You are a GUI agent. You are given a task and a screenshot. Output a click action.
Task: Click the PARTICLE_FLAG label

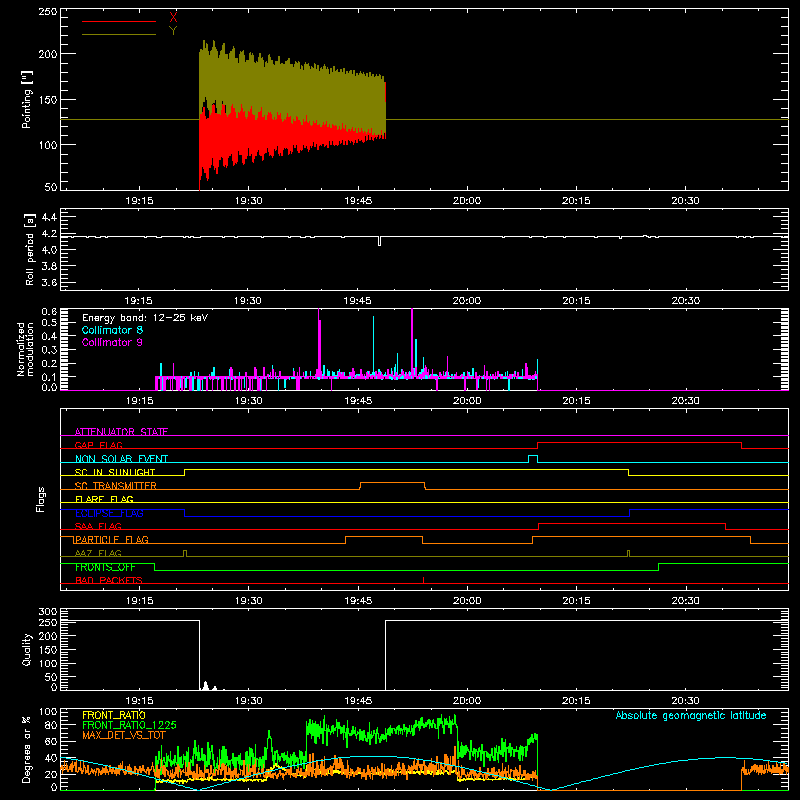tap(112, 539)
